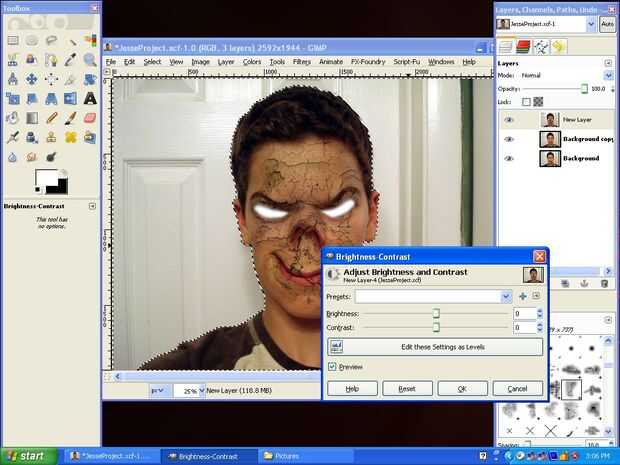Screen dimensions: 620x465
Task: Select the Blur/Sharpen tool
Action: (13, 157)
